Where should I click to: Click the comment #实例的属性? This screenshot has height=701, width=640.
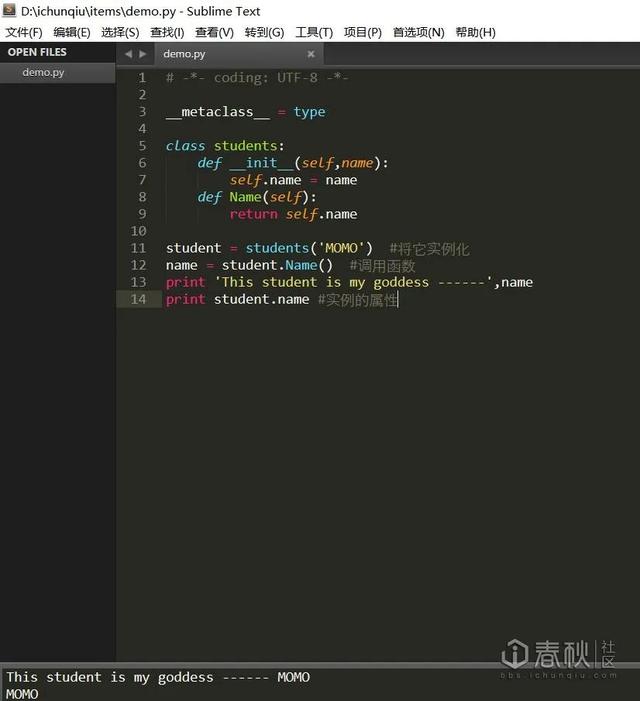358,300
